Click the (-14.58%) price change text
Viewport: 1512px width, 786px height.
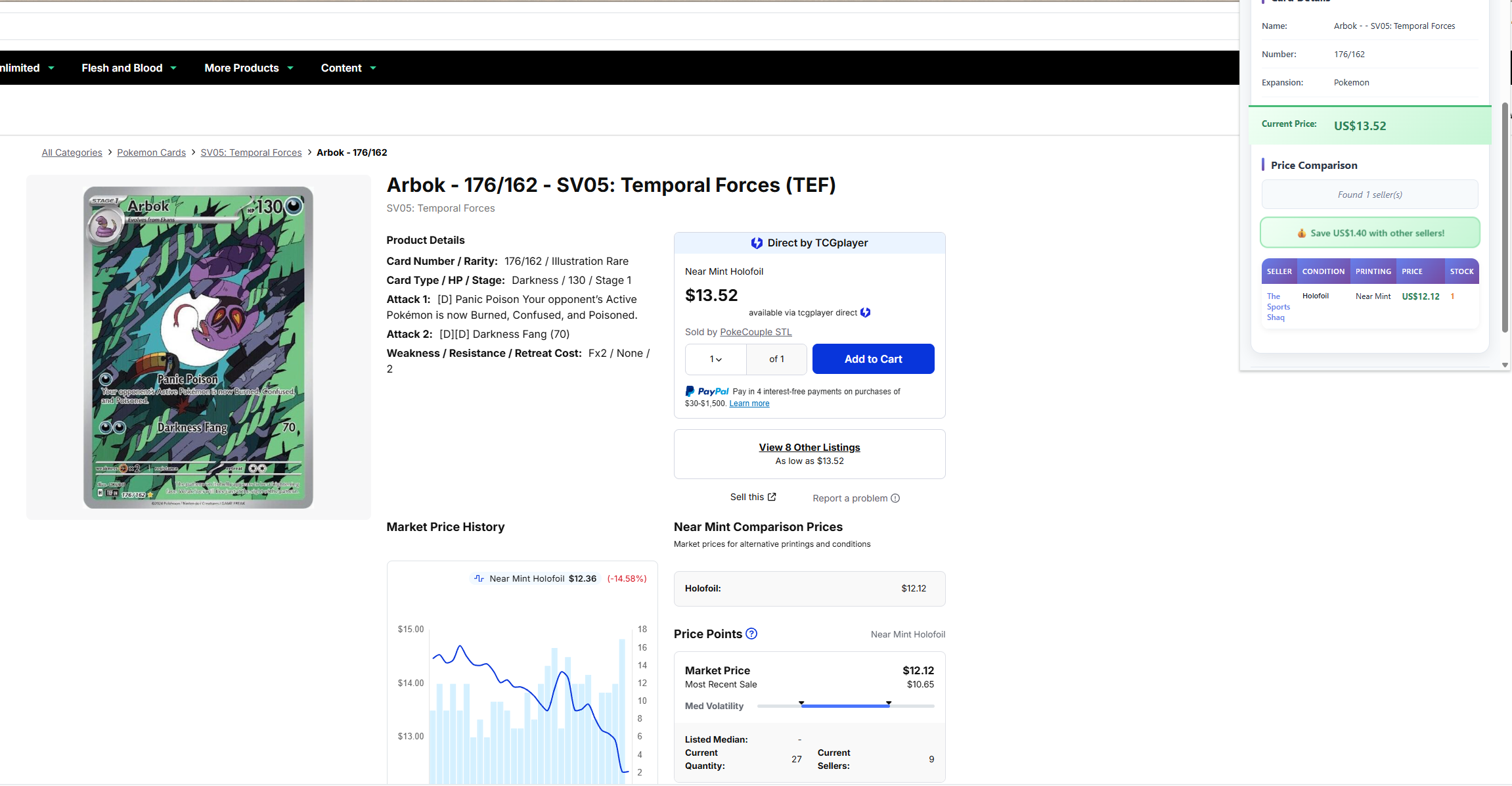pos(627,578)
